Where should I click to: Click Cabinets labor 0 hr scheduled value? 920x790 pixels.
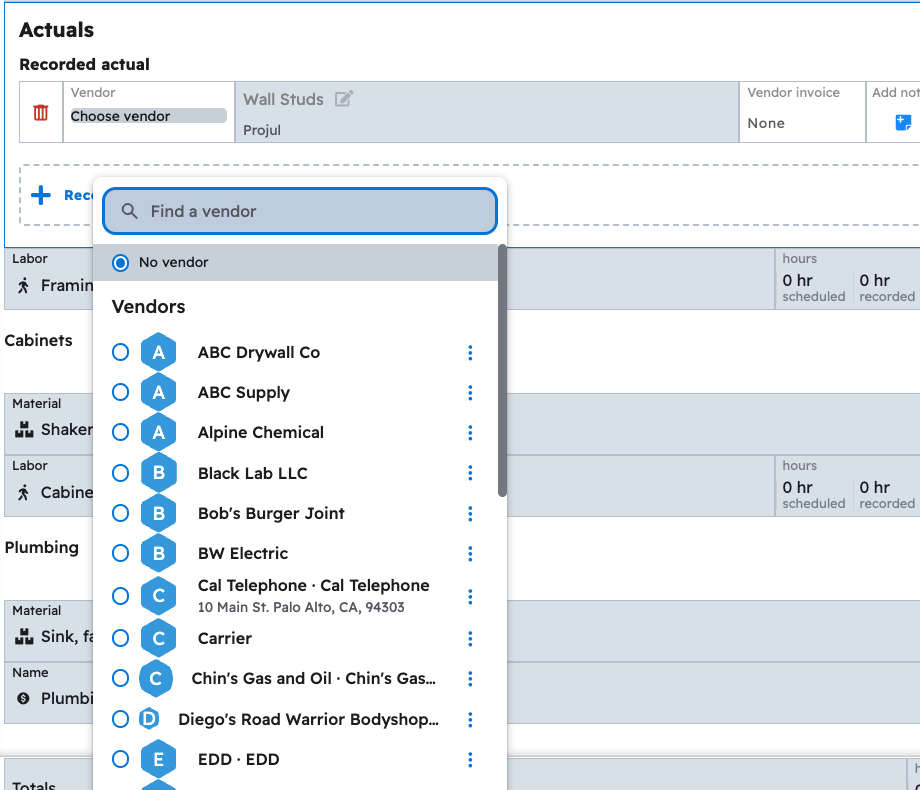797,488
